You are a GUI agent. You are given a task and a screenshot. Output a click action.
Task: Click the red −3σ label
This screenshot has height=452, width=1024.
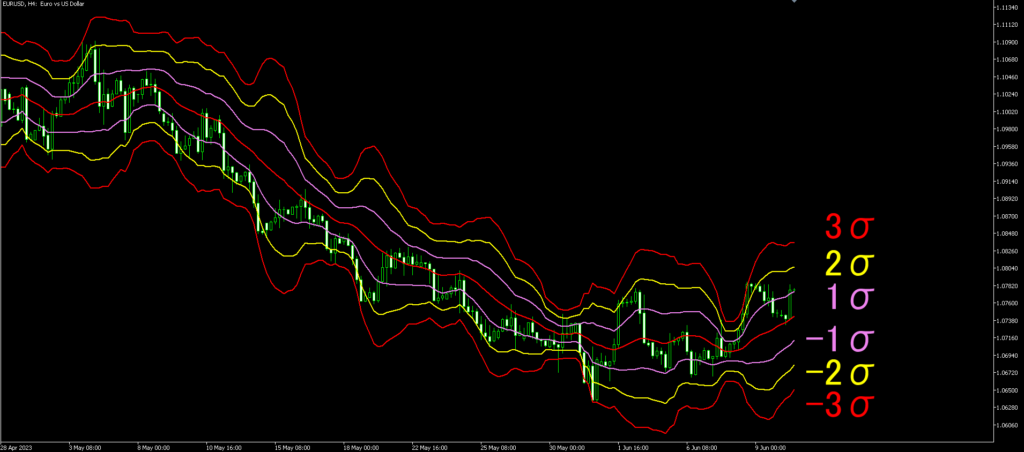coord(838,406)
